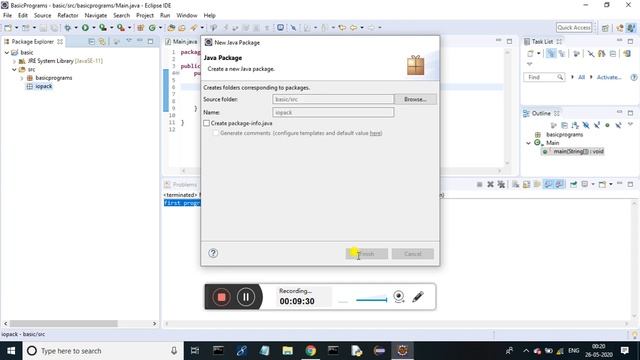Click the Run button in Eclipse toolbar
The width and height of the screenshot is (640, 360).
point(85,27)
